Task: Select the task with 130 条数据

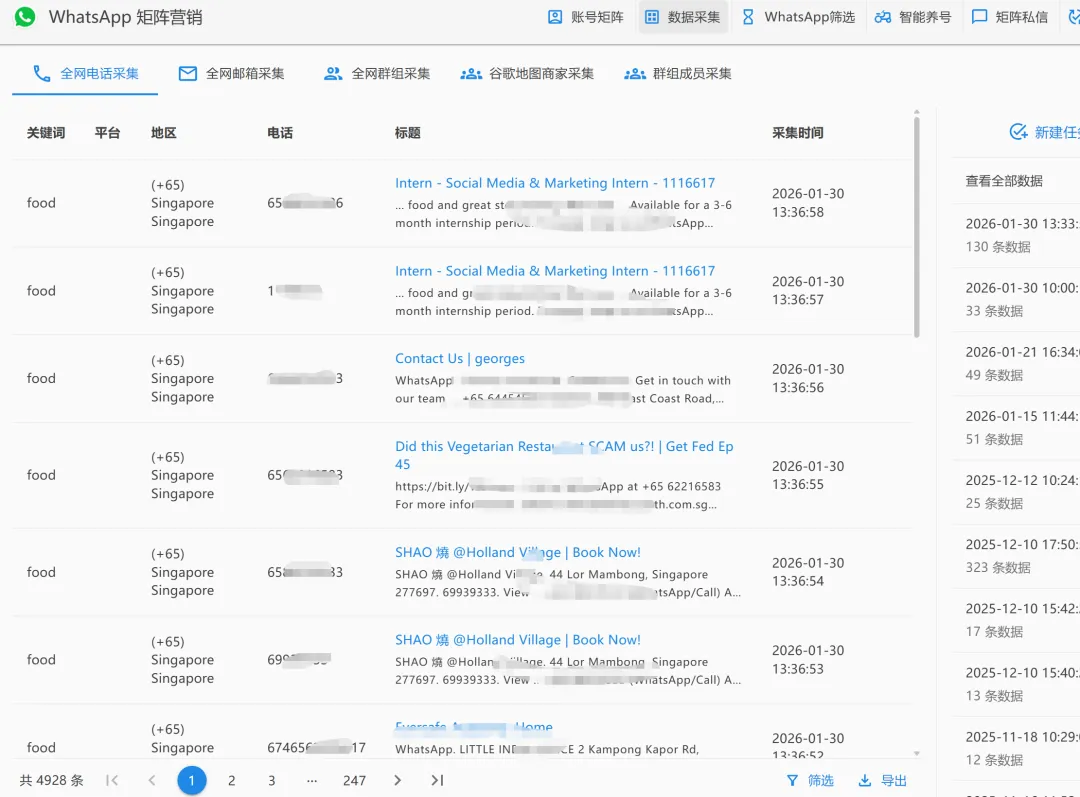Action: (x=1016, y=236)
